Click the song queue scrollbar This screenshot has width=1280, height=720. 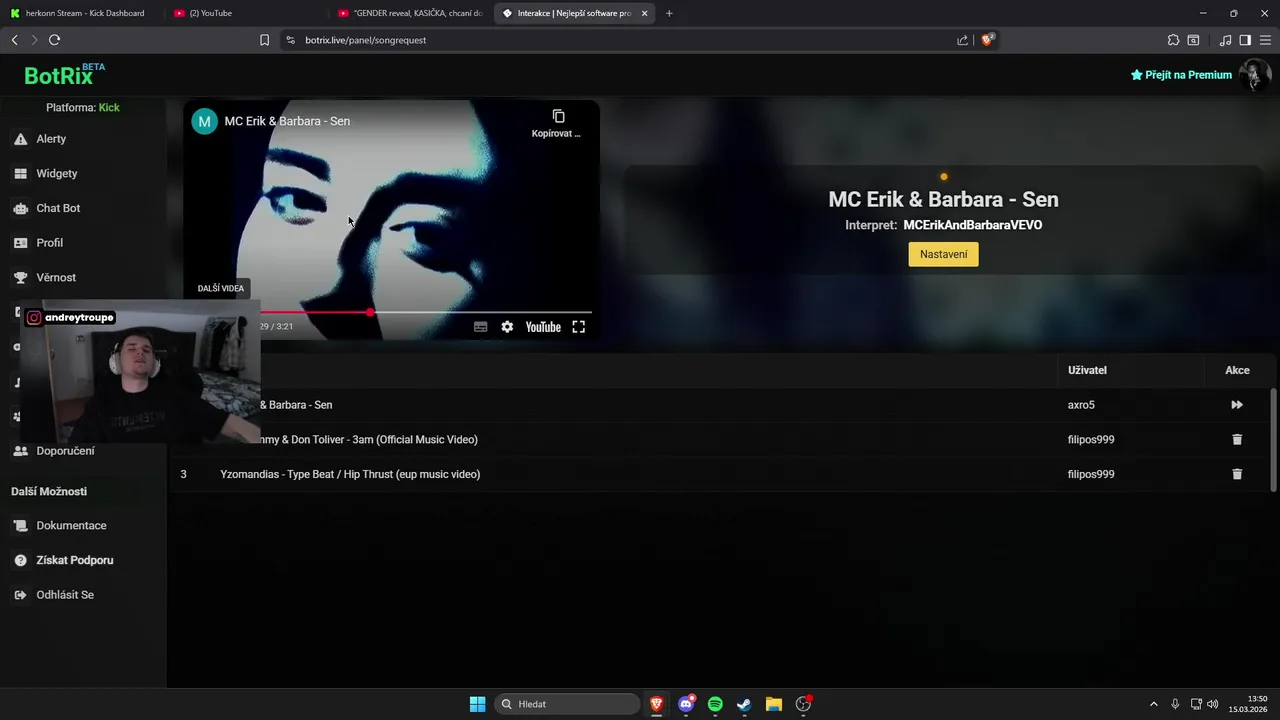click(x=1273, y=438)
